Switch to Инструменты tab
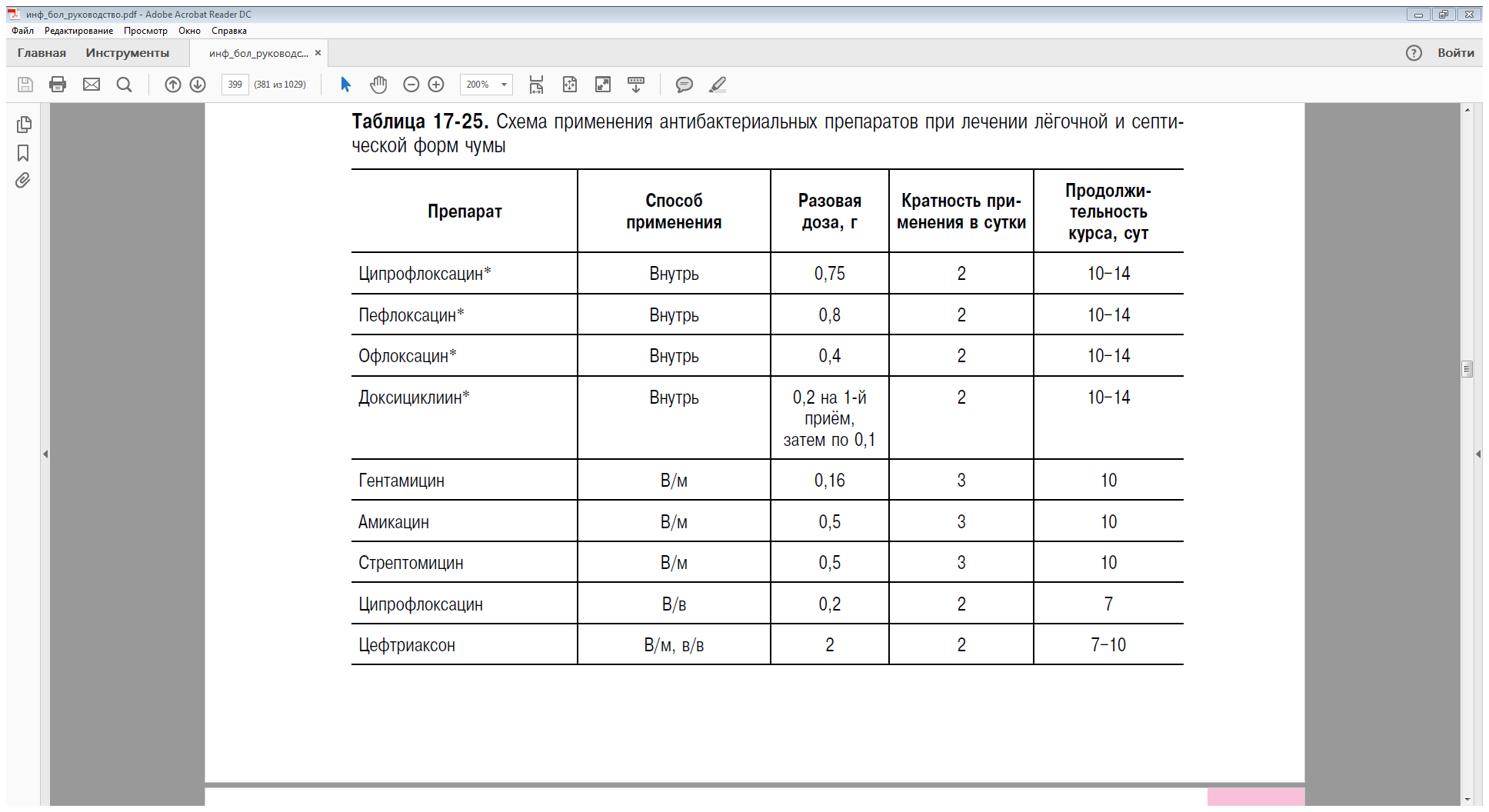 128,53
